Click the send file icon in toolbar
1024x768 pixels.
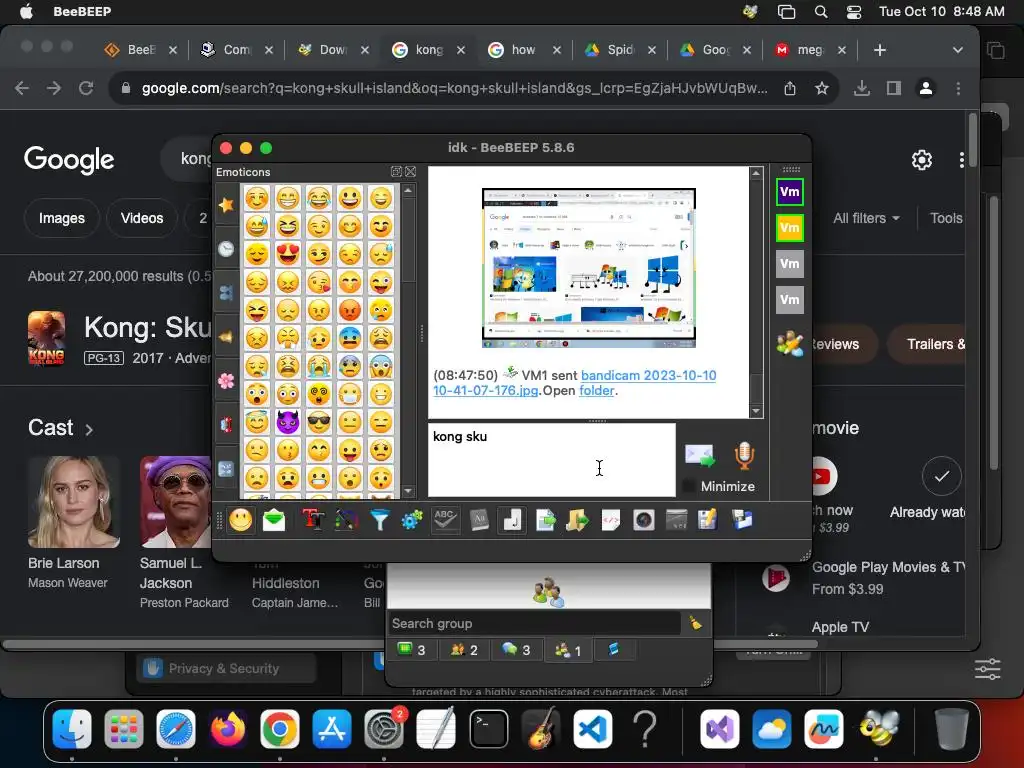(x=545, y=520)
